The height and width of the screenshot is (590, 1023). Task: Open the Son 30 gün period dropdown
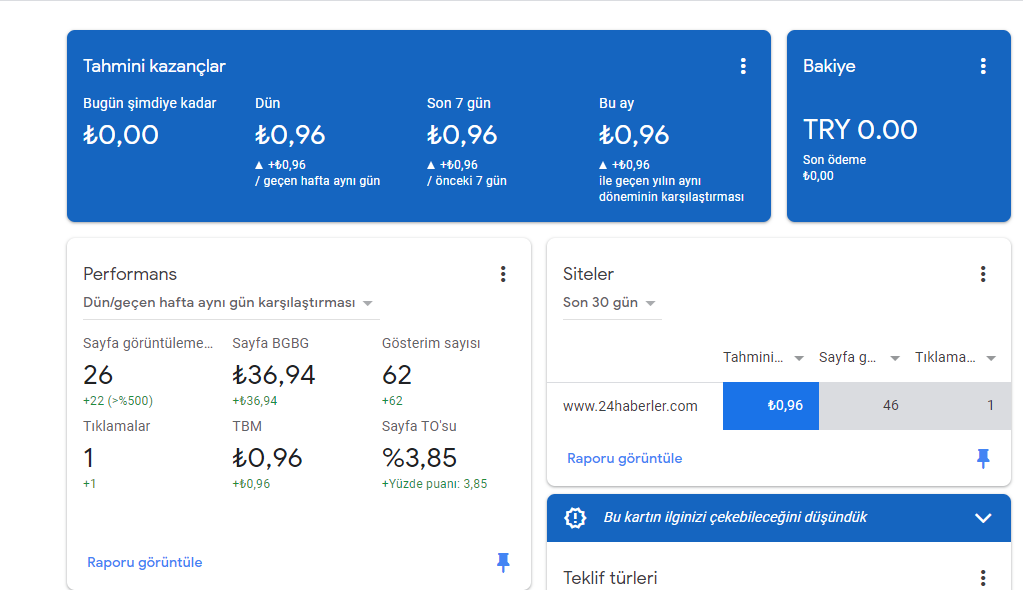coord(611,303)
